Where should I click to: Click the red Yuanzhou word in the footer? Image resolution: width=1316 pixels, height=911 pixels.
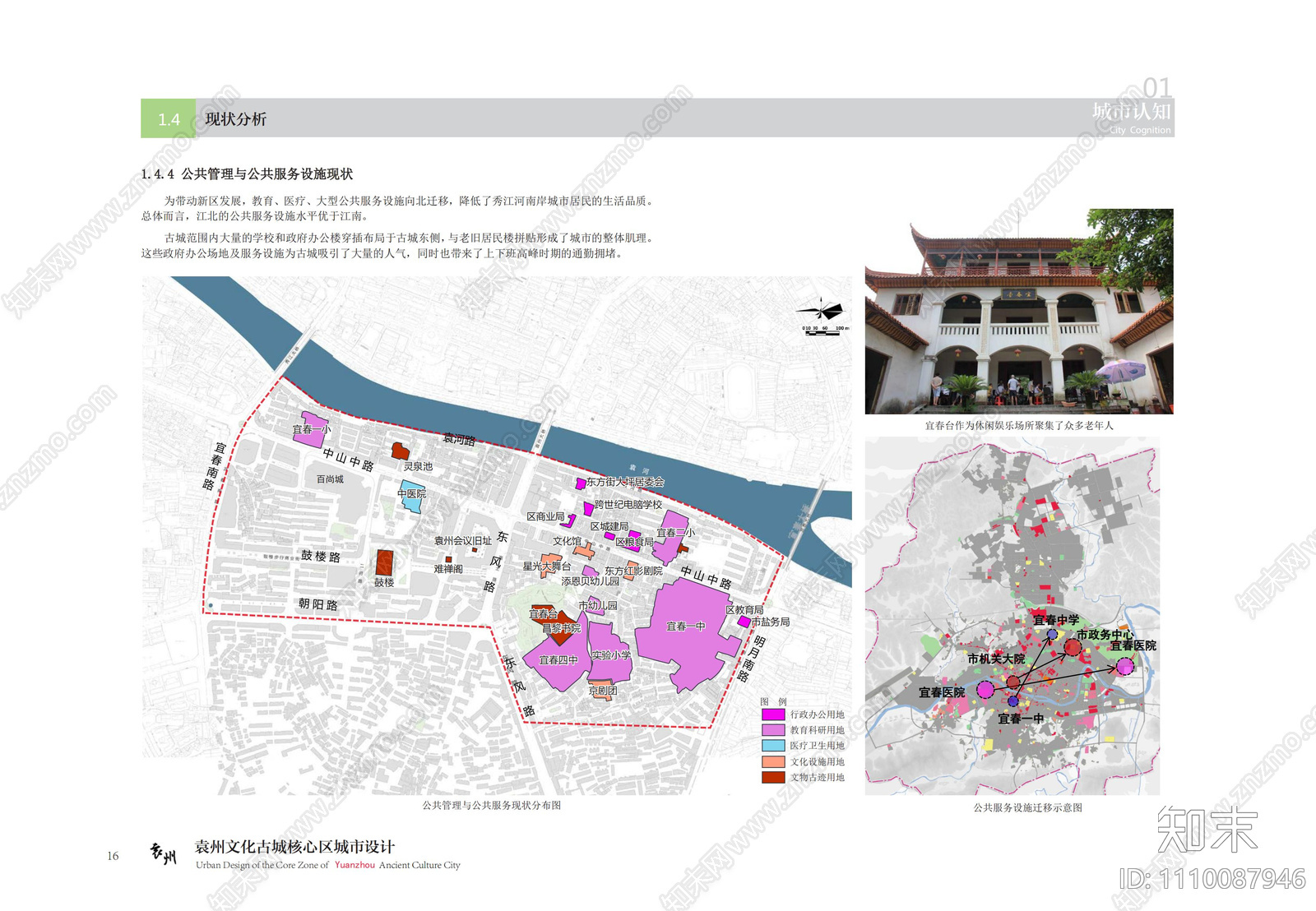click(x=354, y=865)
